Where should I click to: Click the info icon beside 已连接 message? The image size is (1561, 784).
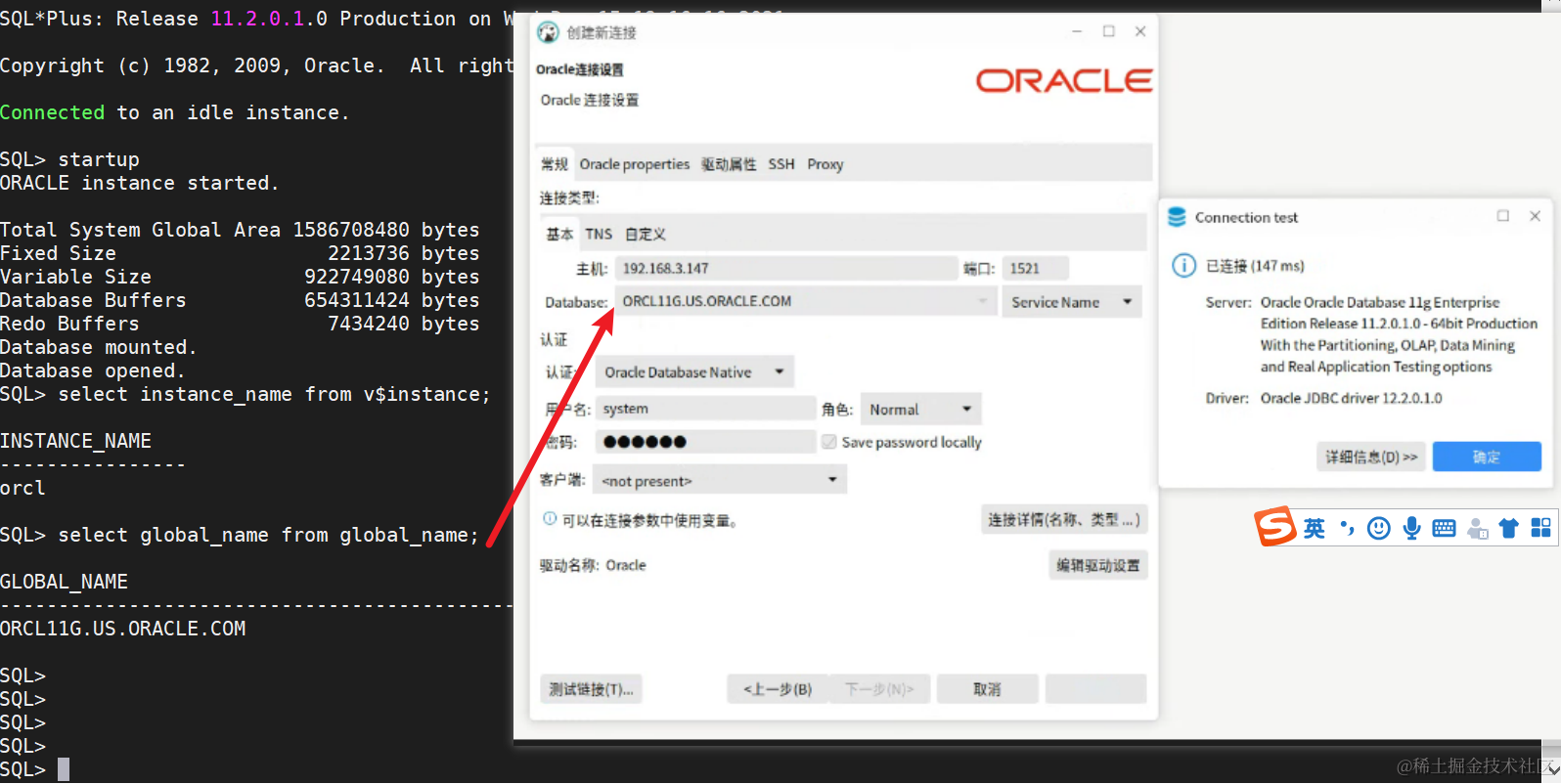1183,265
